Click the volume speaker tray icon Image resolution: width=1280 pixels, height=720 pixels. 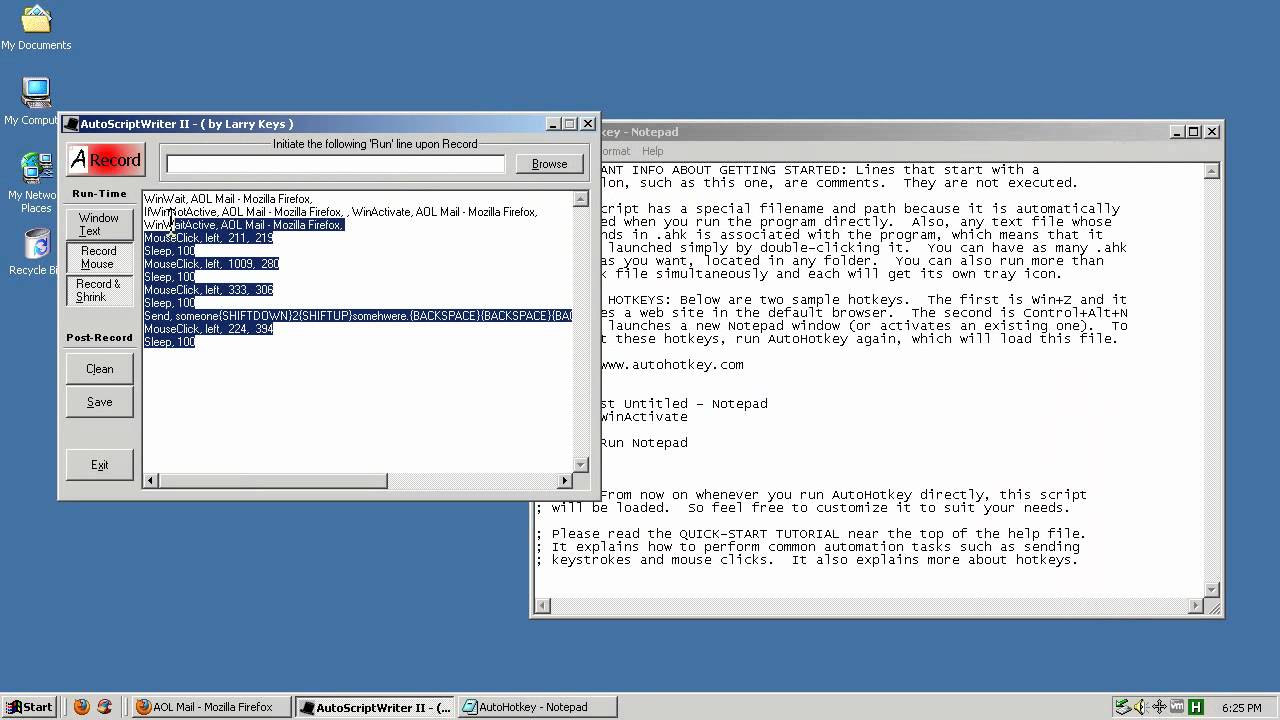click(1141, 707)
